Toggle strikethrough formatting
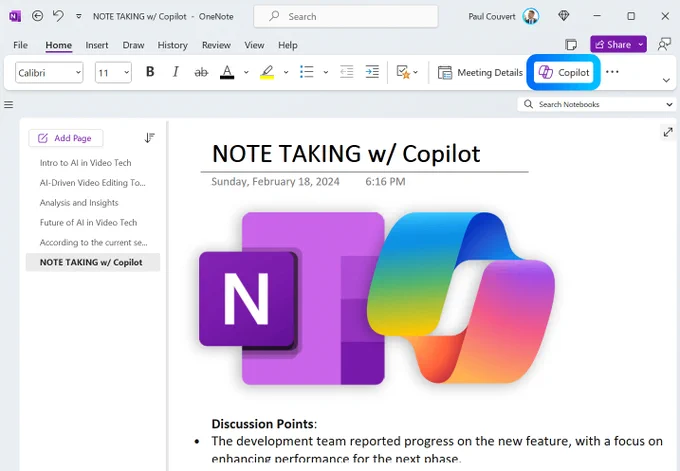This screenshot has width=680, height=471. [x=201, y=72]
